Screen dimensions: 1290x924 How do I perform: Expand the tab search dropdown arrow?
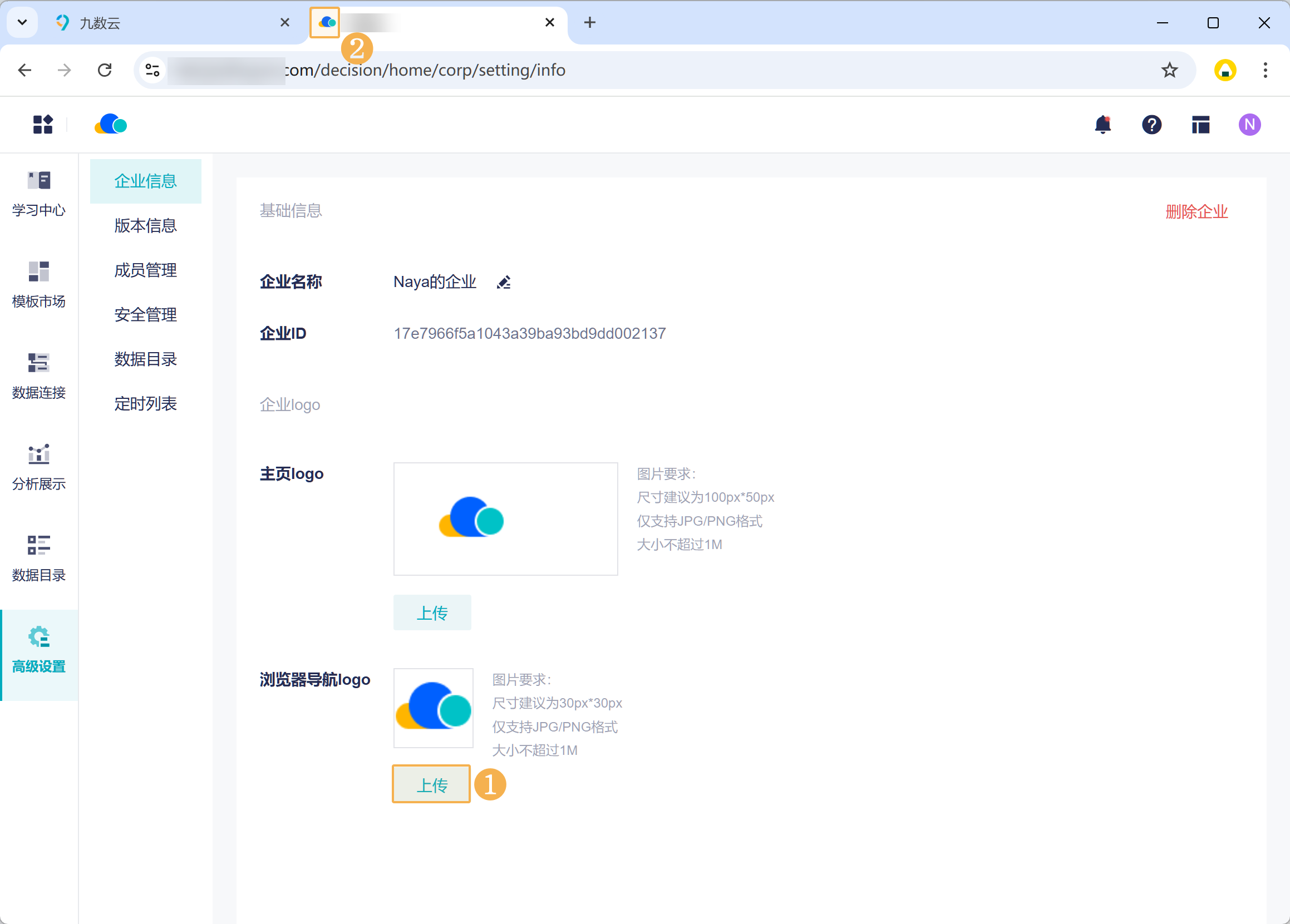coord(22,22)
